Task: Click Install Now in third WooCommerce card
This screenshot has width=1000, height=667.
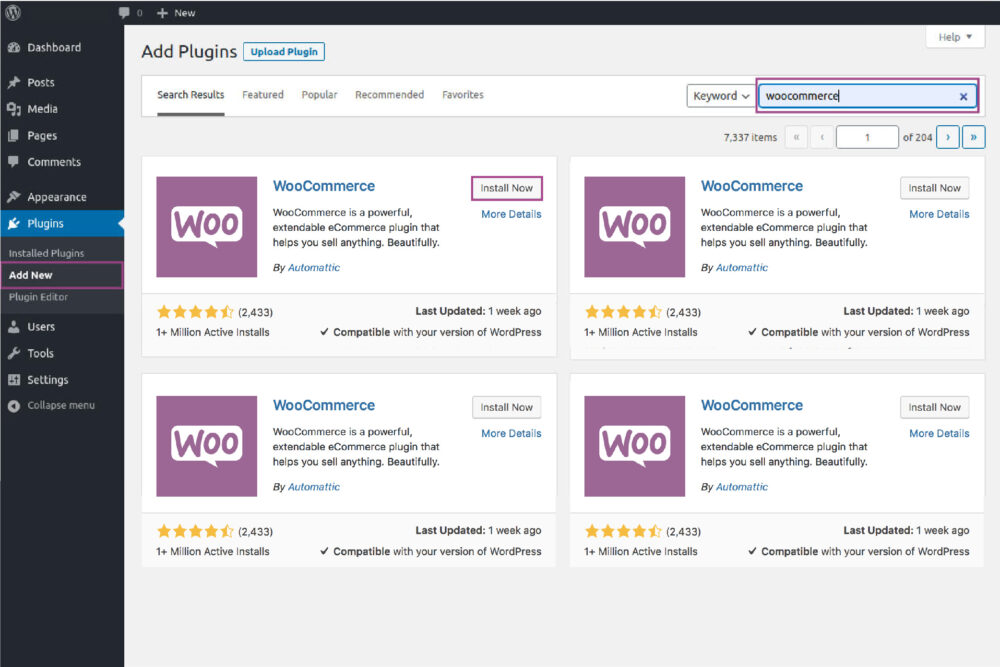Action: coord(506,407)
